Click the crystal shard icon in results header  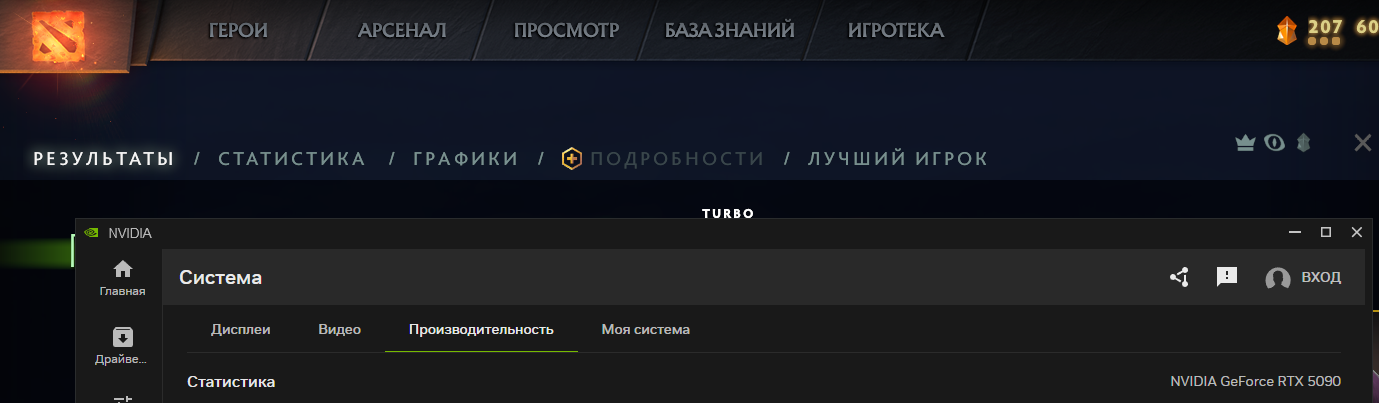[1303, 143]
